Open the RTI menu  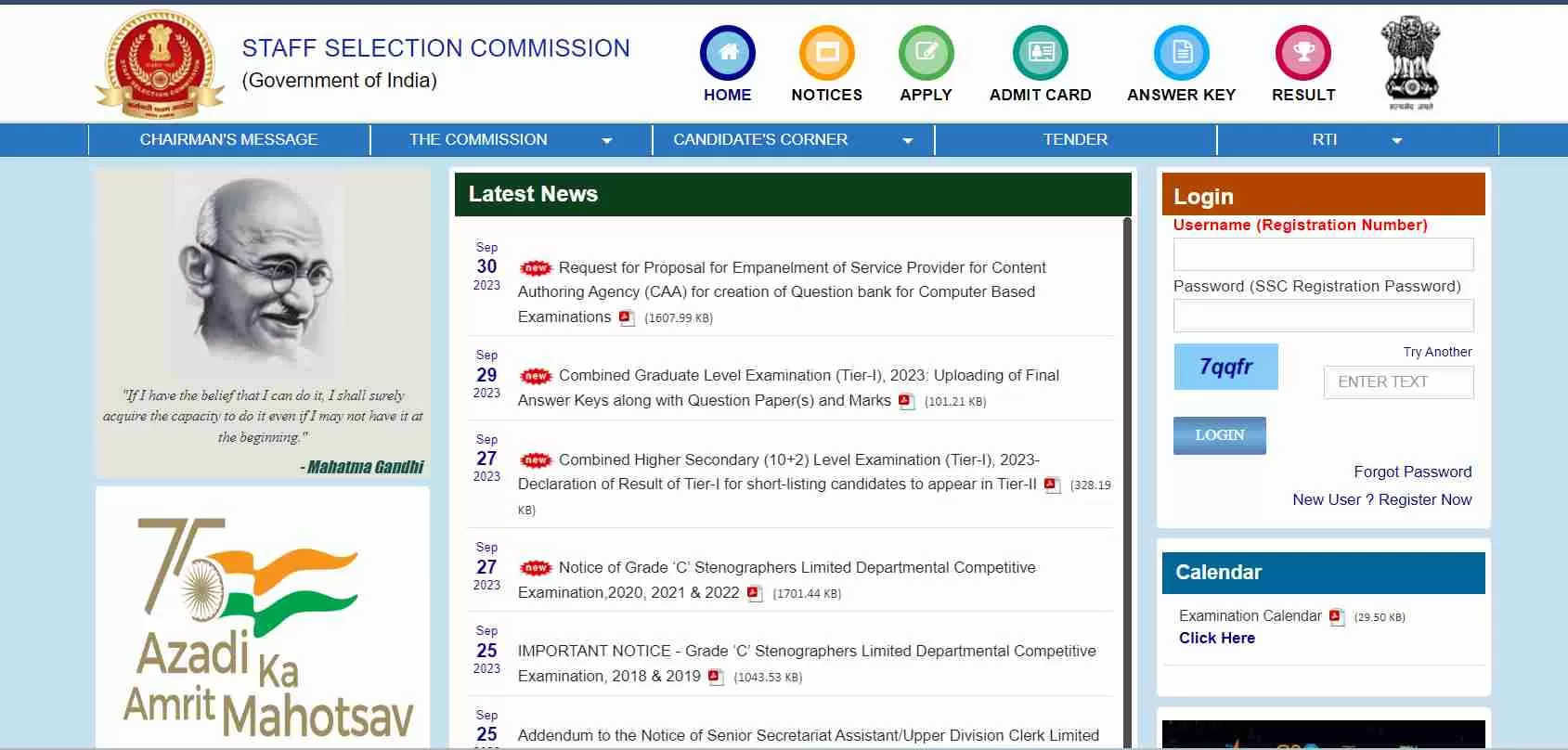coord(1325,139)
